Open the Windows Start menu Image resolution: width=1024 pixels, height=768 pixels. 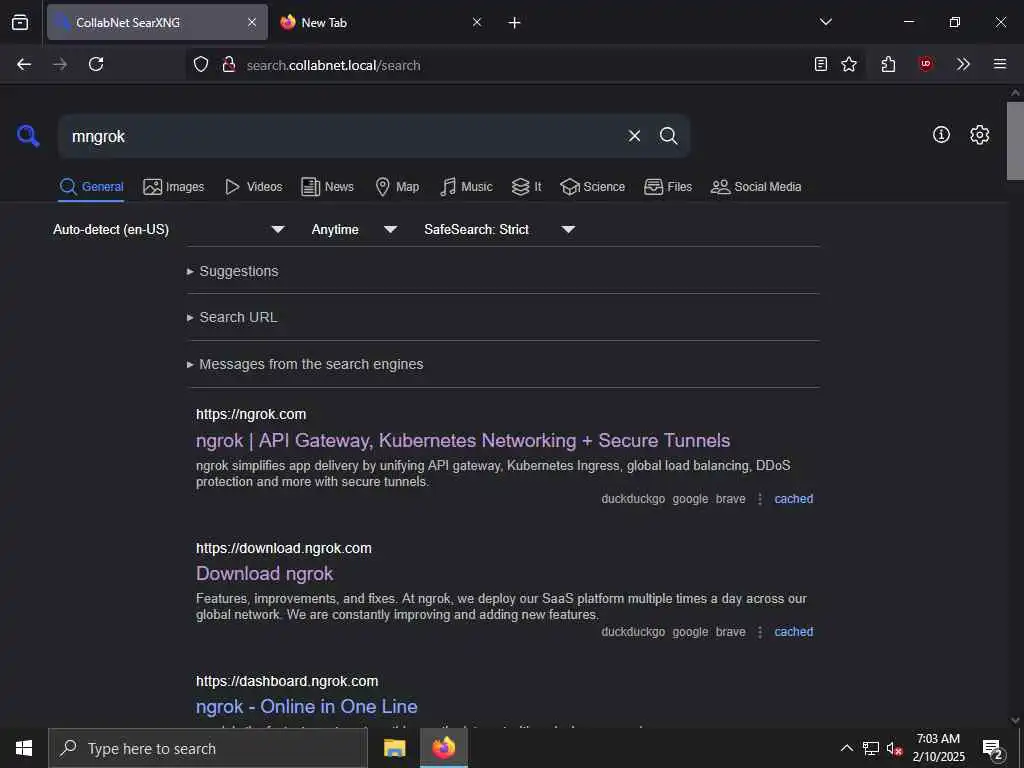click(x=24, y=748)
